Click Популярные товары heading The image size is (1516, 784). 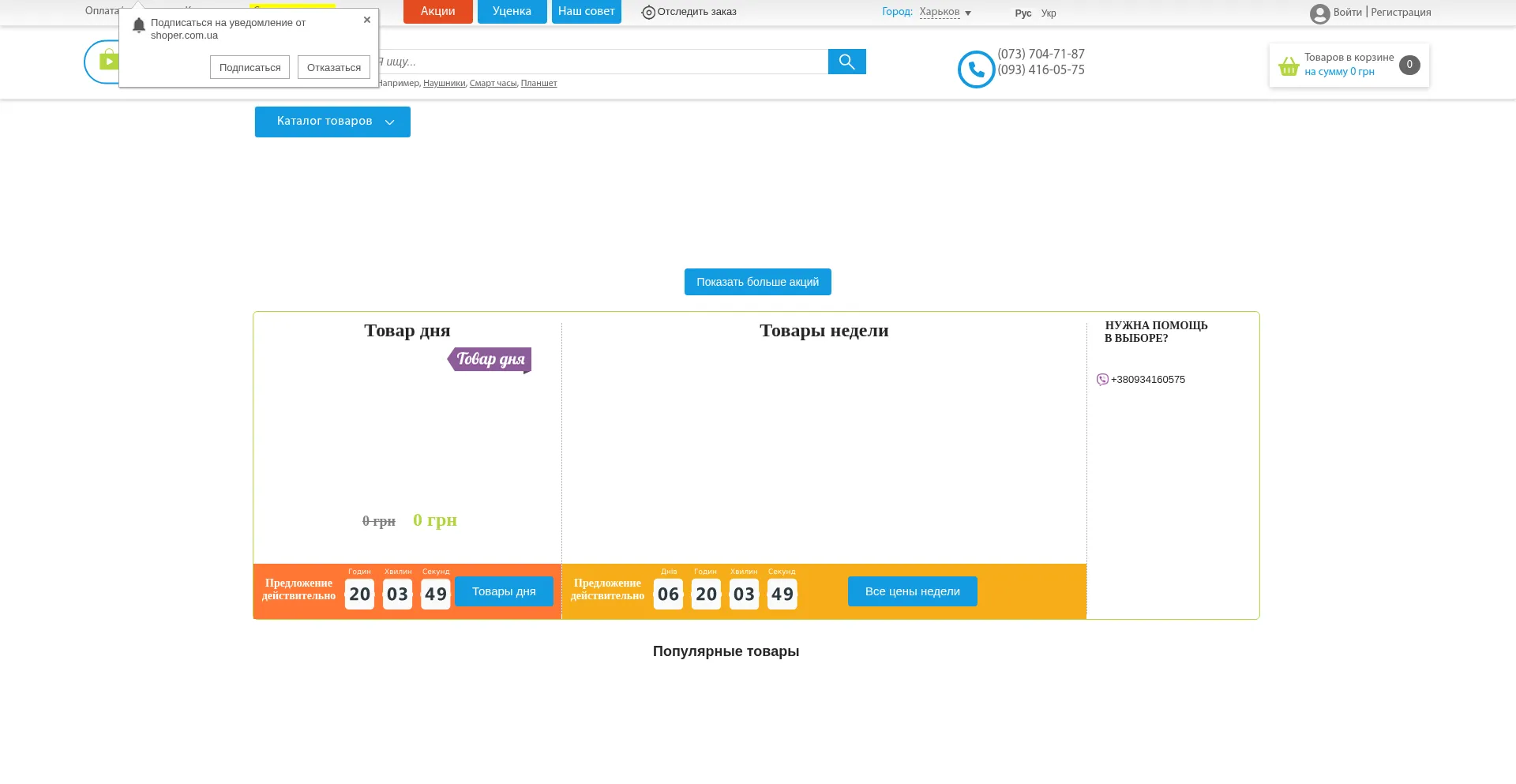point(726,651)
